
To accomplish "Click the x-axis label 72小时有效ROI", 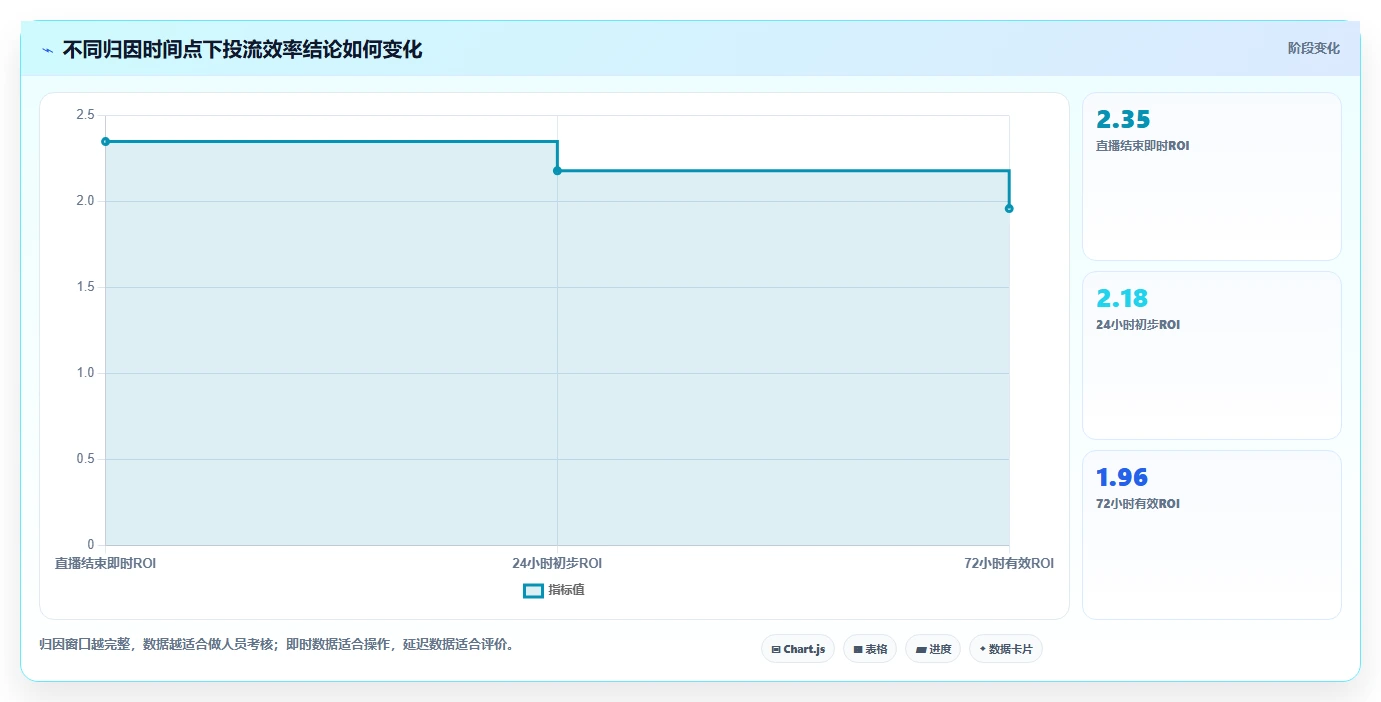I will (x=1009, y=563).
